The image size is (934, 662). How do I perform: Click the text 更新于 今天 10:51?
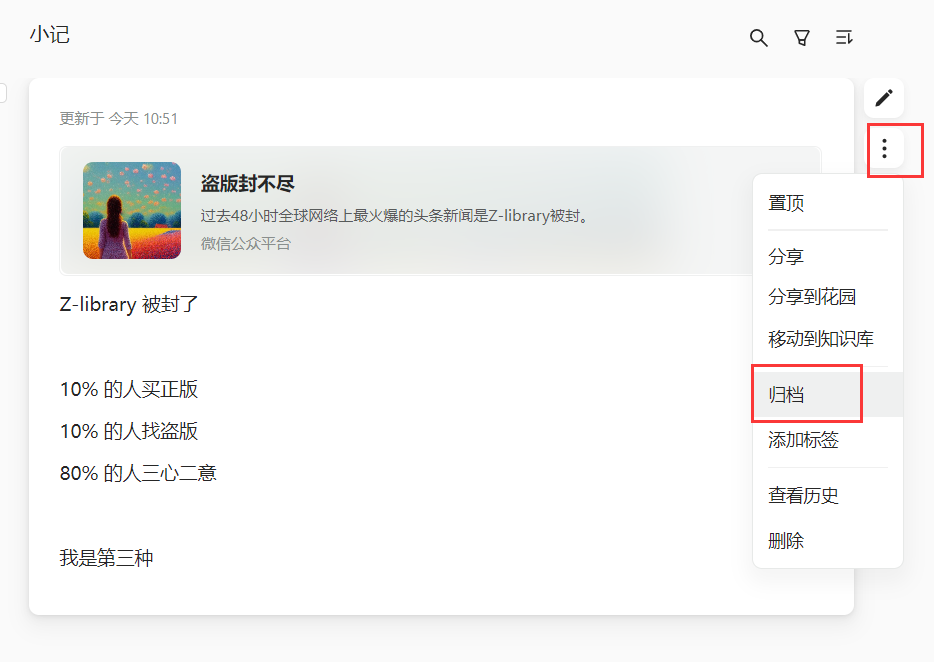coord(119,119)
